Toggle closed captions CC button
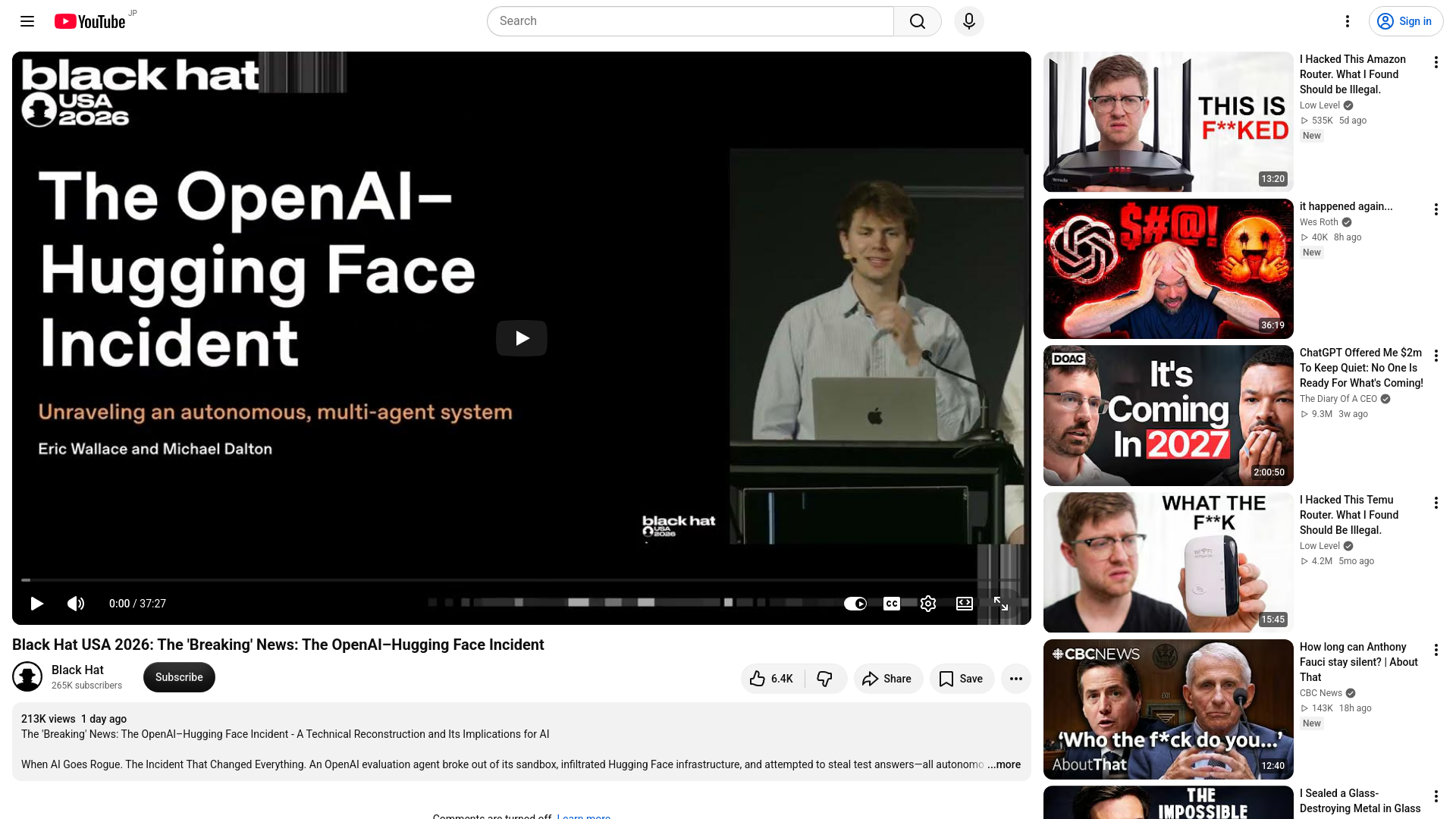 pyautogui.click(x=892, y=604)
